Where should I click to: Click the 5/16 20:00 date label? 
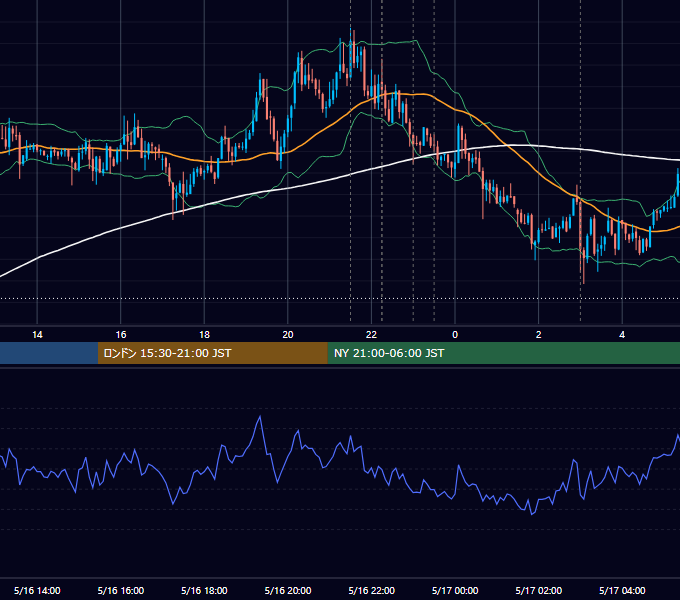point(288,590)
